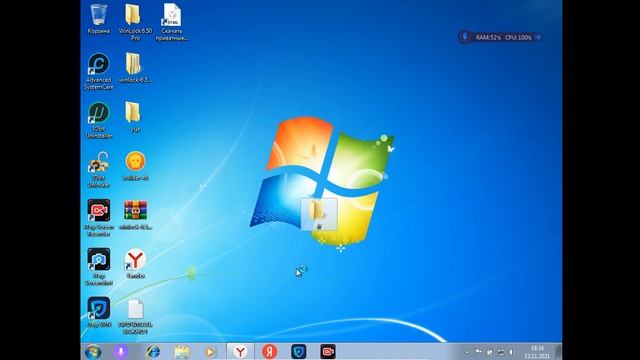Open the purple microphone assistant on taskbar
This screenshot has width=640, height=360.
click(120, 351)
